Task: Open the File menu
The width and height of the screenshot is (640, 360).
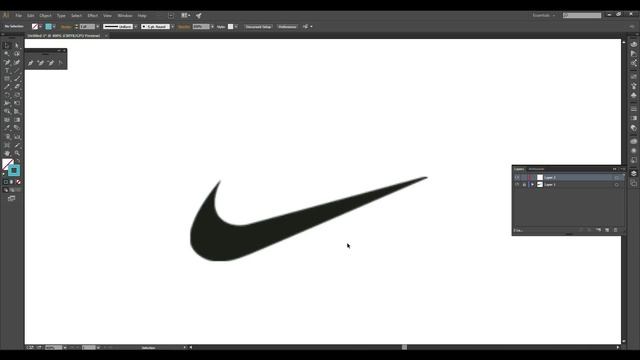Action: [18, 16]
